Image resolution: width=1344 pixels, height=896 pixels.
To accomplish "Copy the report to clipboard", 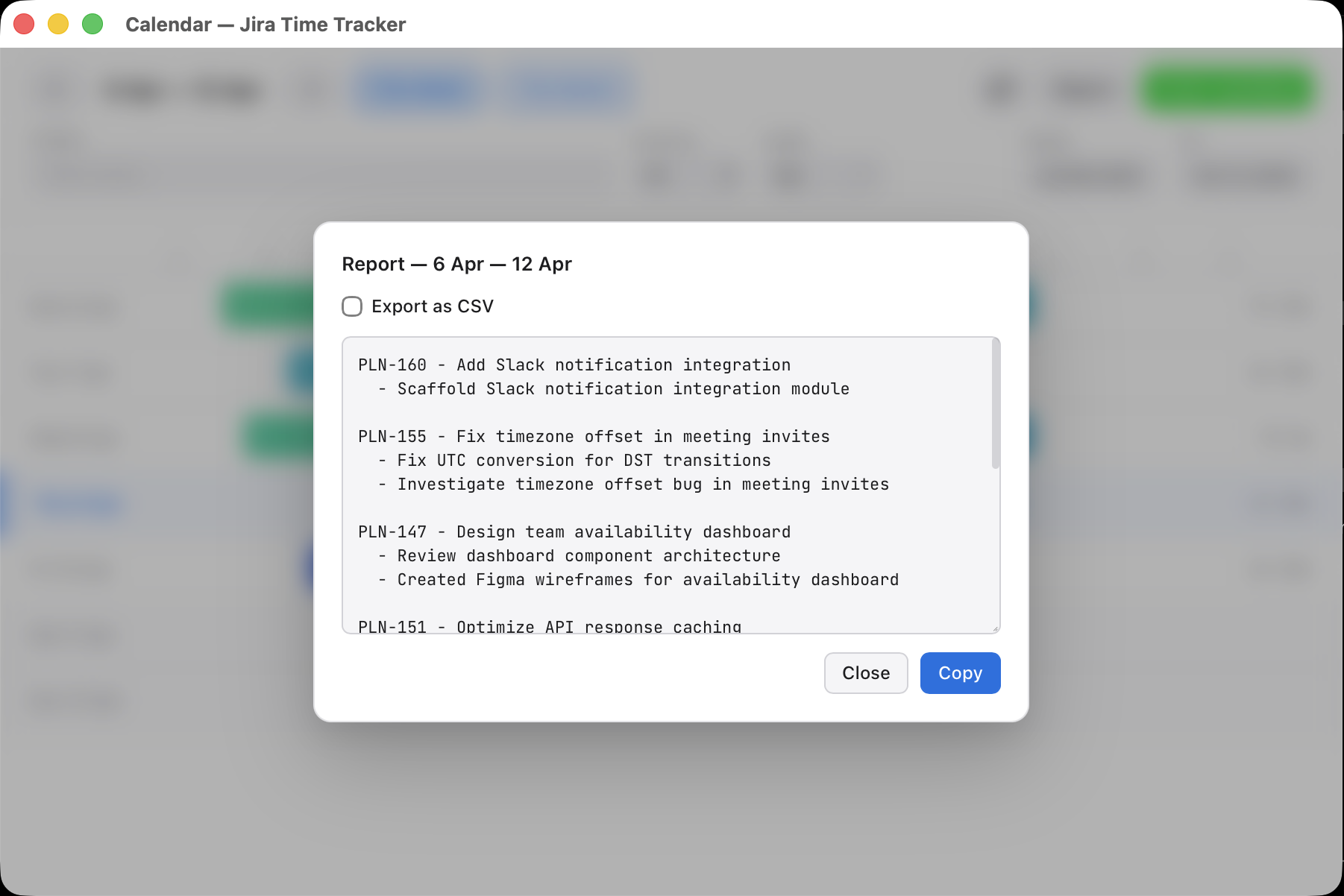I will [x=960, y=673].
